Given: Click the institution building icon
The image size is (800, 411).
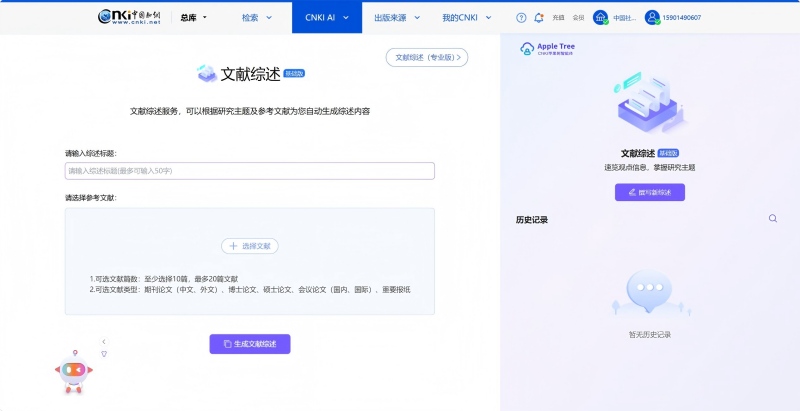Looking at the screenshot, I should click(x=600, y=18).
